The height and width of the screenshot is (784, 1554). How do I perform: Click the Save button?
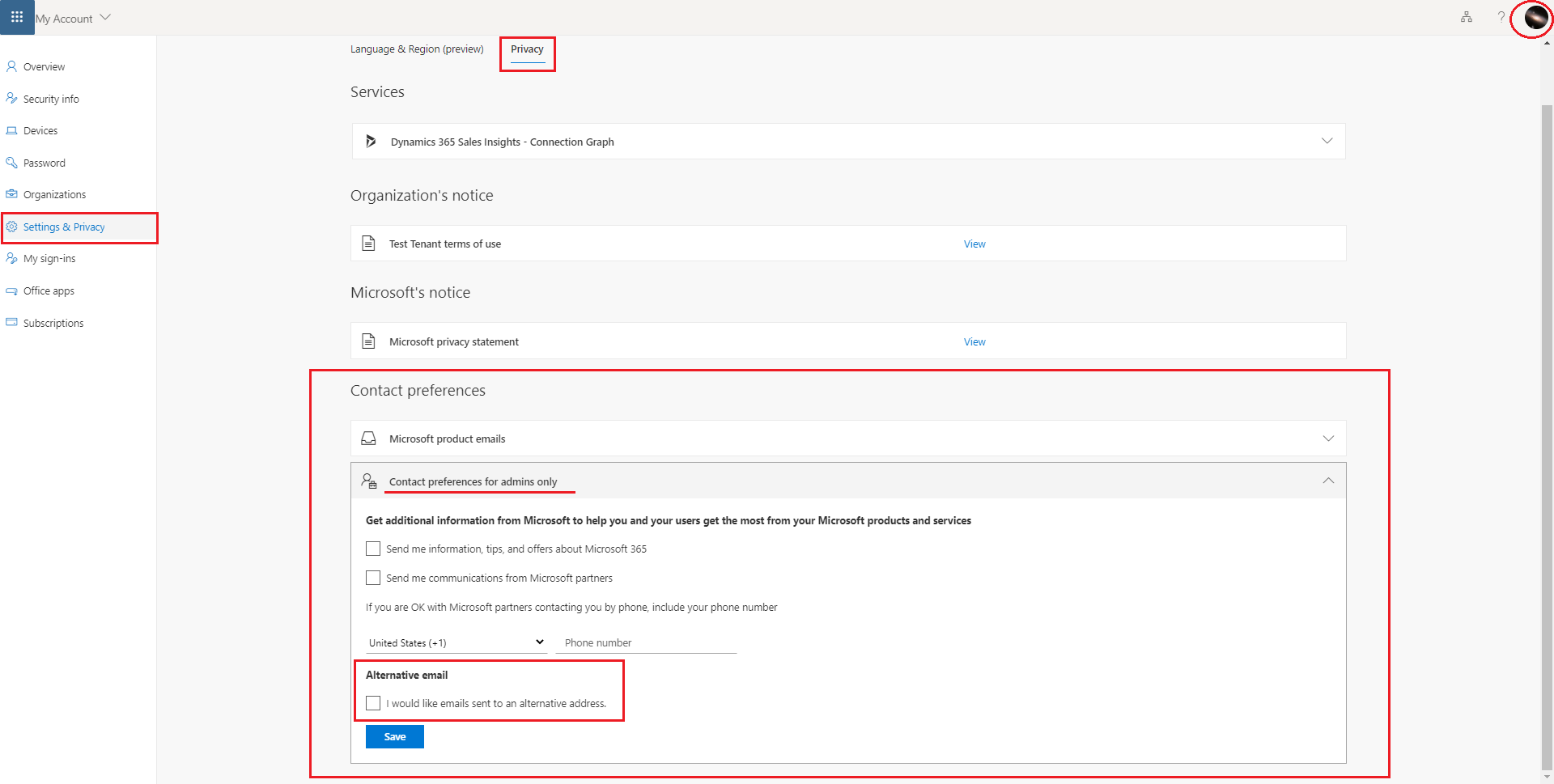pyautogui.click(x=395, y=736)
